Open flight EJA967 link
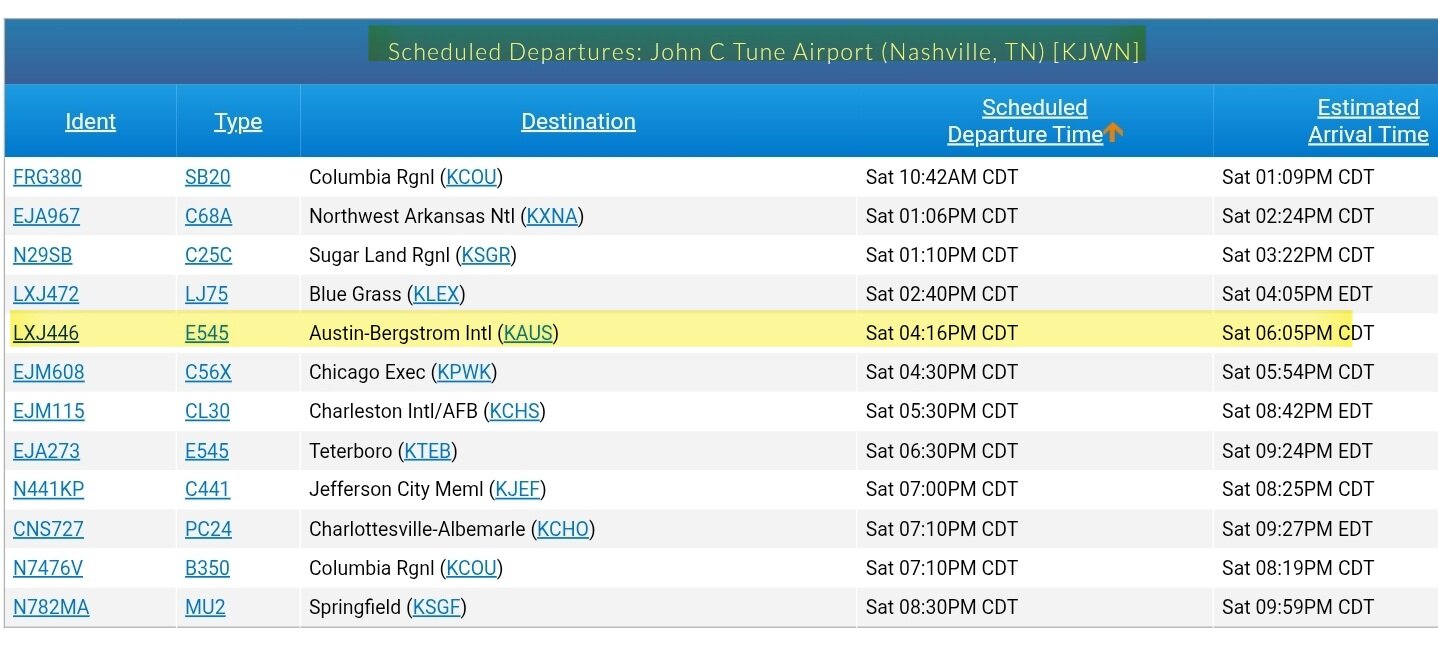The width and height of the screenshot is (1438, 666). pyautogui.click(x=46, y=217)
